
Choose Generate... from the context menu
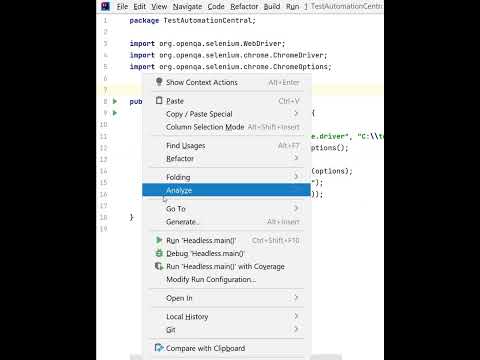coord(227,222)
